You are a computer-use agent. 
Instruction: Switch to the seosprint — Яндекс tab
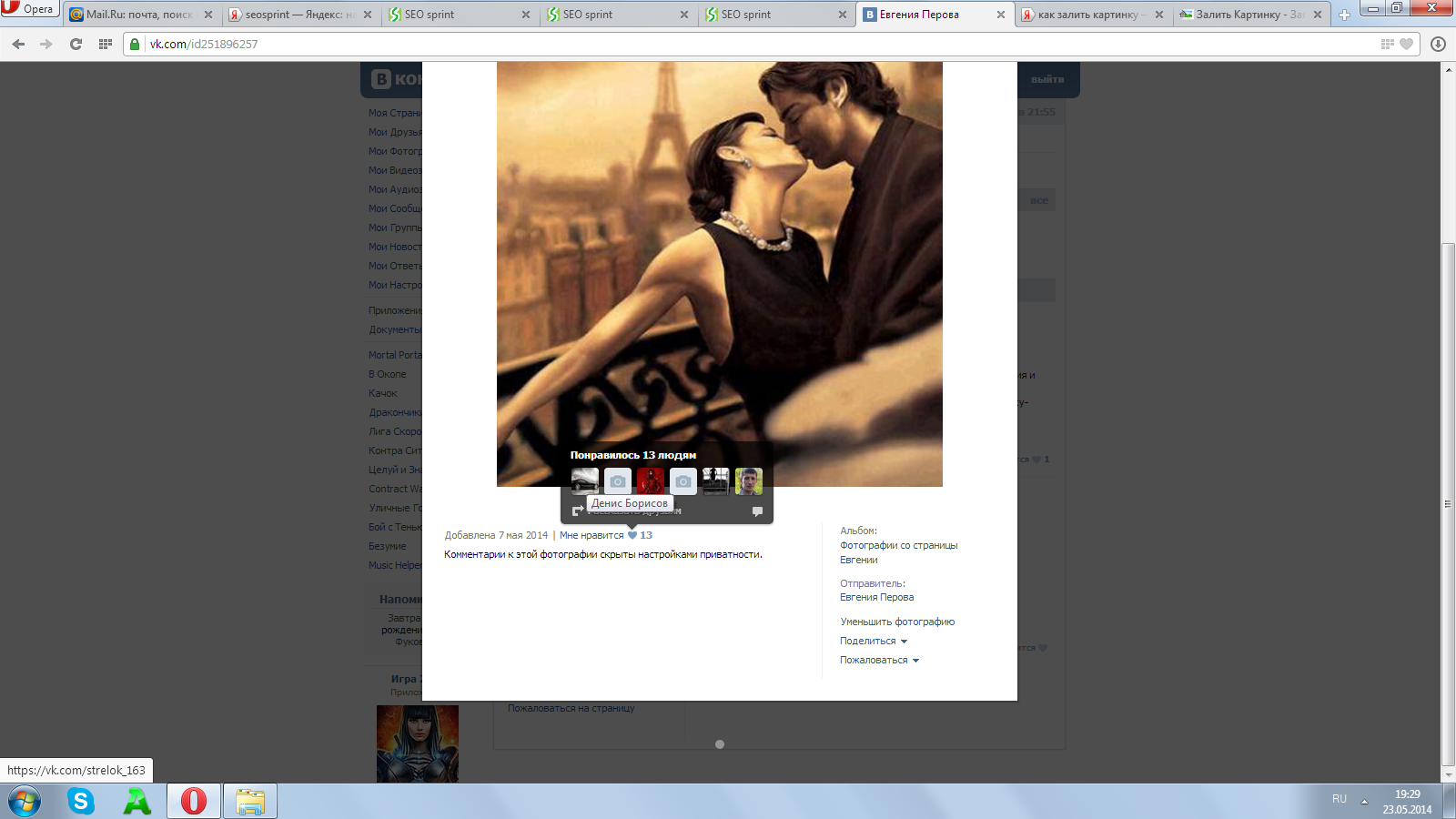coord(299,15)
